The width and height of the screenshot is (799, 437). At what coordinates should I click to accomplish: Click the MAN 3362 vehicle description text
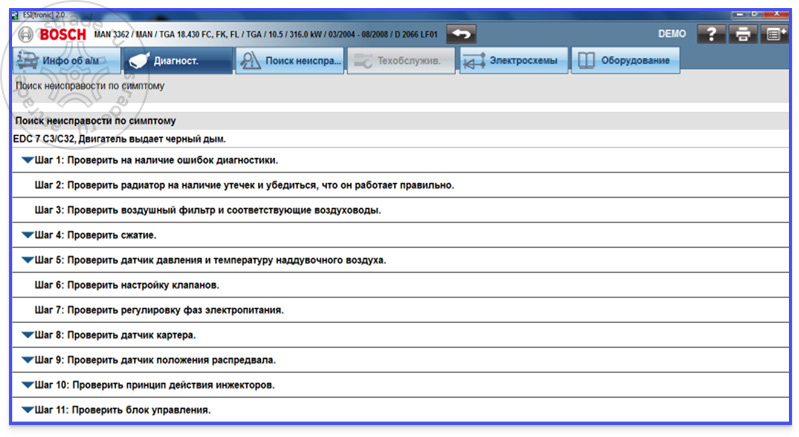265,34
